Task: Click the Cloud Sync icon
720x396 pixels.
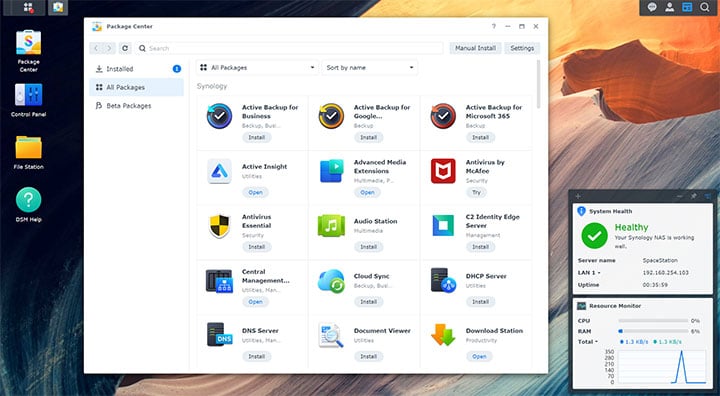Action: coord(331,281)
